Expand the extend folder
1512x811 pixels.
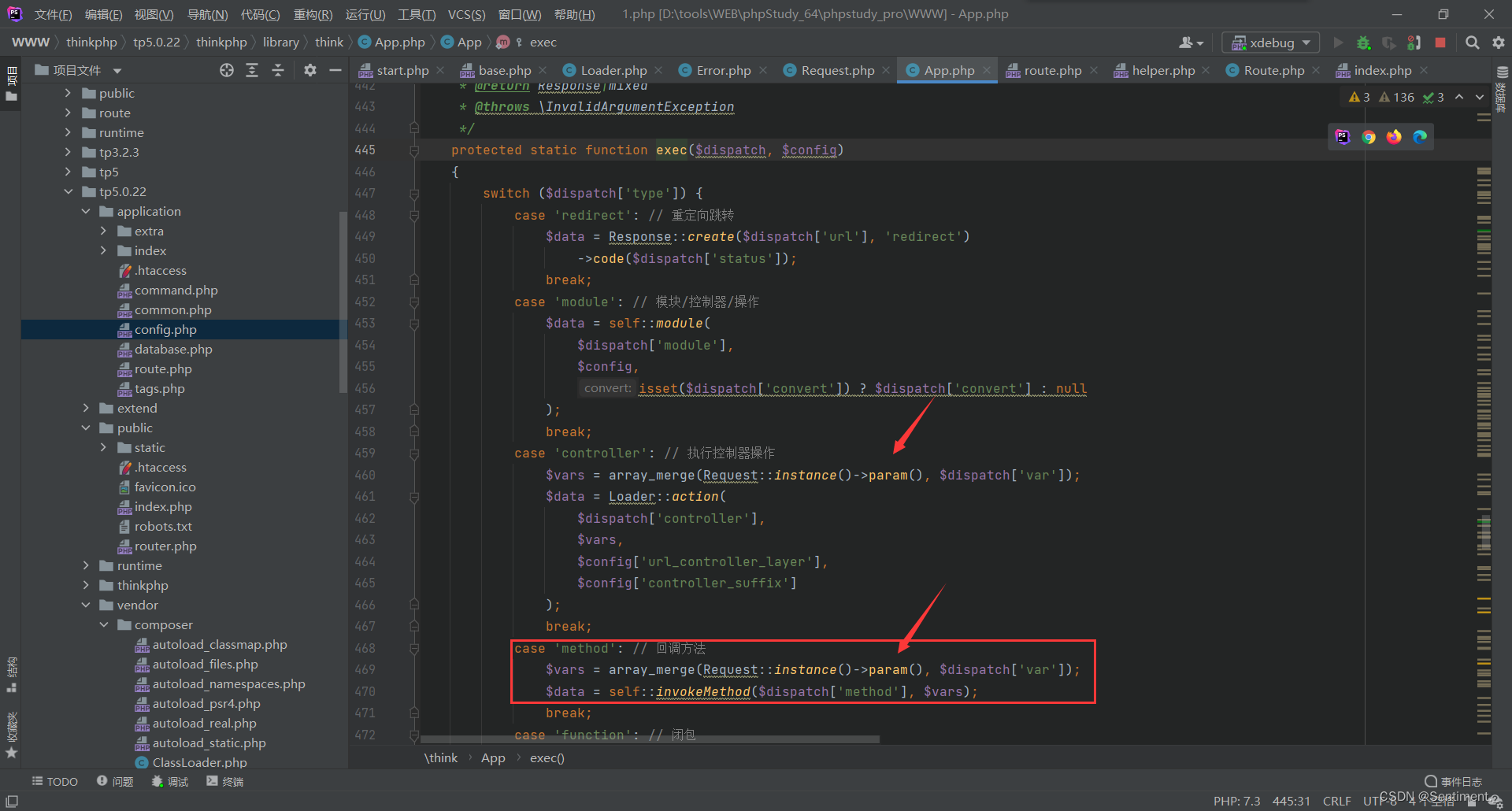point(86,408)
